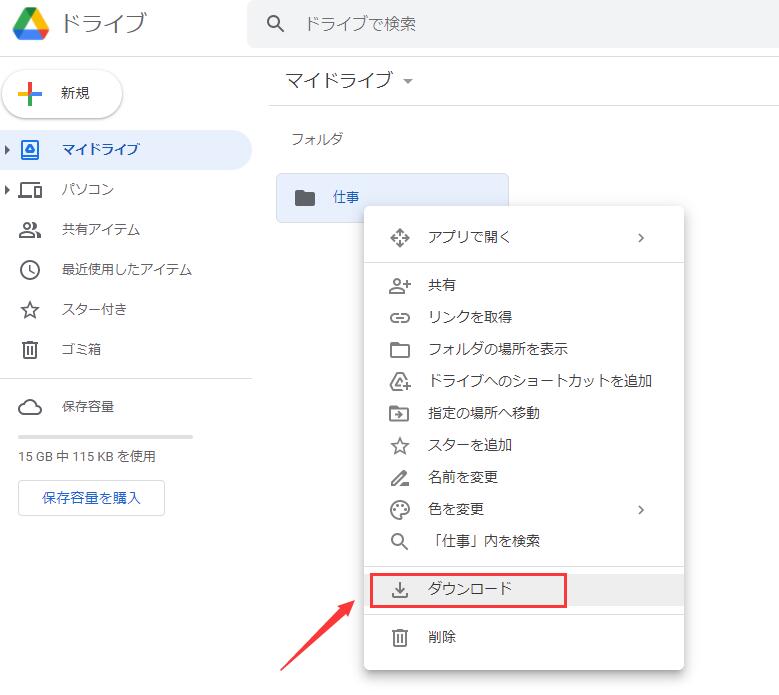Choose スターを追加 from the context menu
779x695 pixels.
pos(524,445)
